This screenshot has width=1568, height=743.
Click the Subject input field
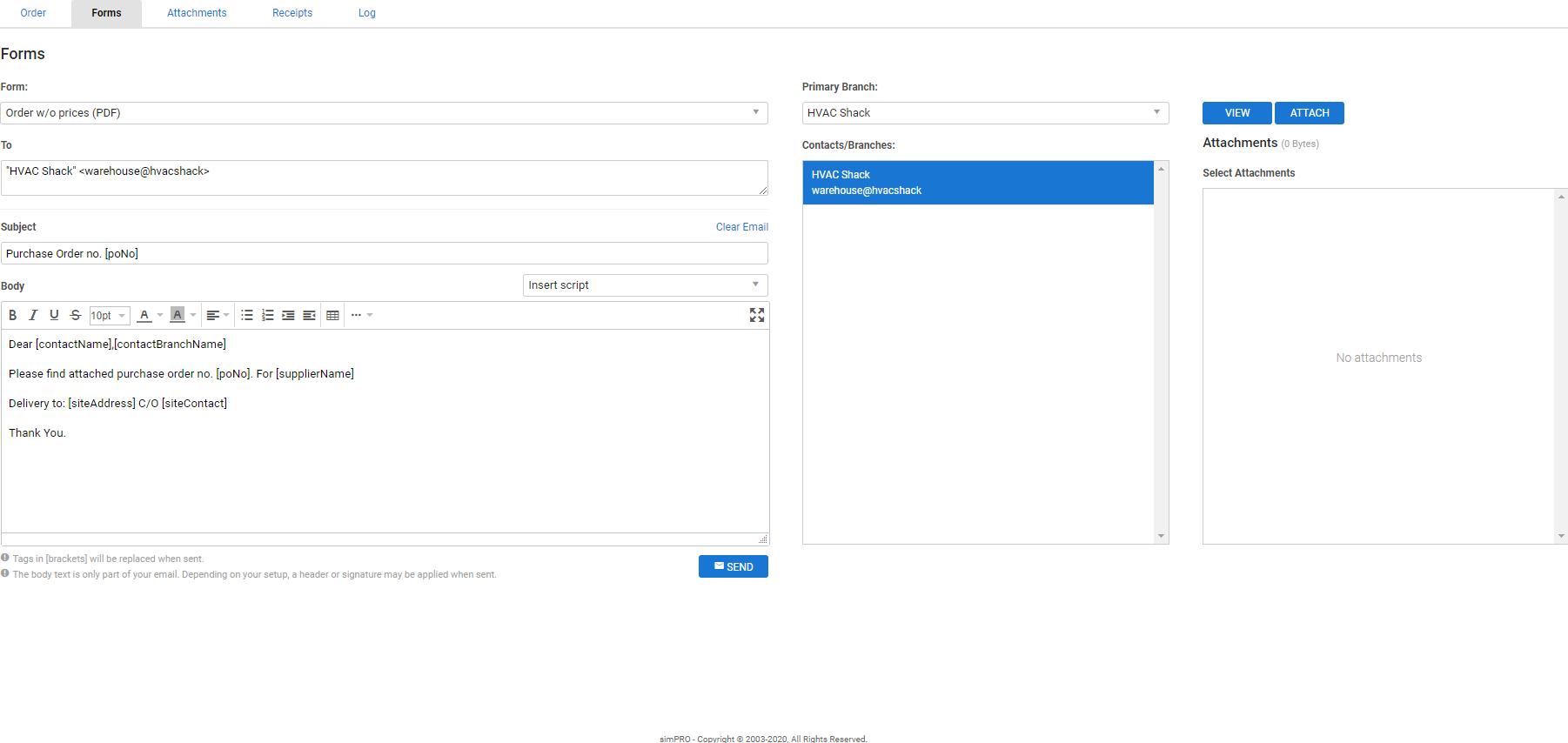pyautogui.click(x=384, y=253)
